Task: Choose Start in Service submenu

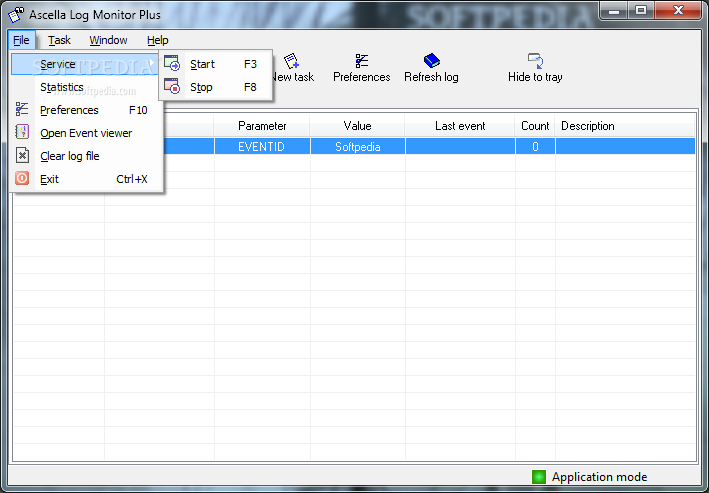Action: click(x=216, y=64)
